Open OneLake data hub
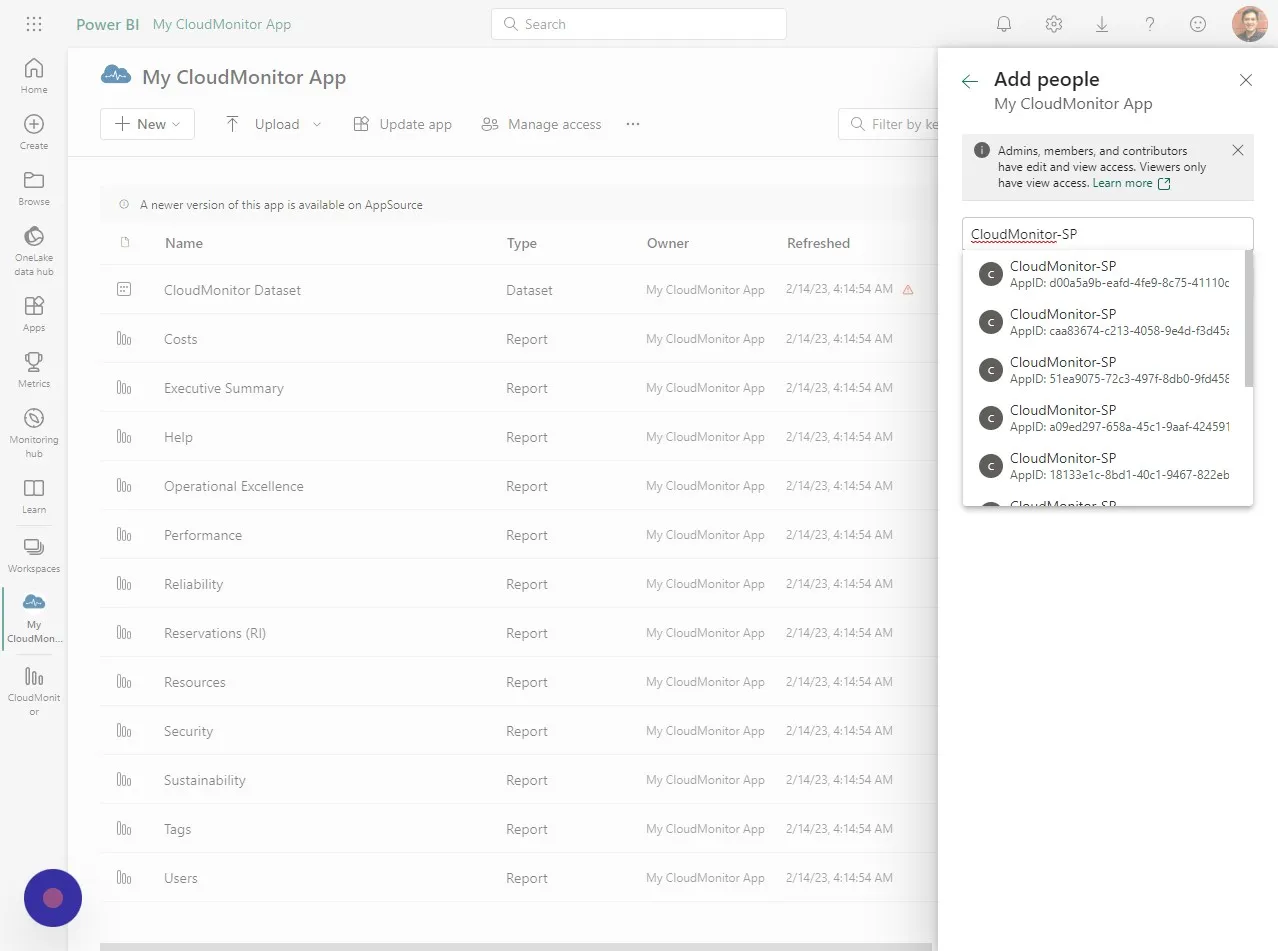Image resolution: width=1278 pixels, height=951 pixels. (34, 250)
